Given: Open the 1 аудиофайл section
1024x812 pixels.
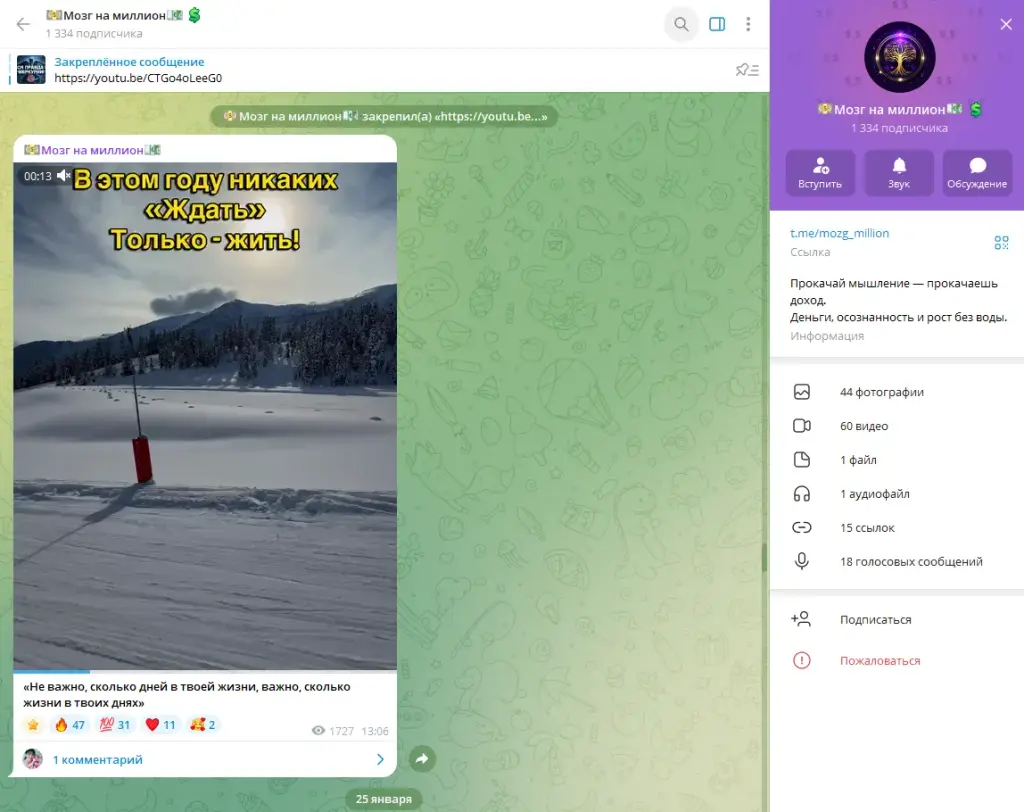Looking at the screenshot, I should [897, 494].
